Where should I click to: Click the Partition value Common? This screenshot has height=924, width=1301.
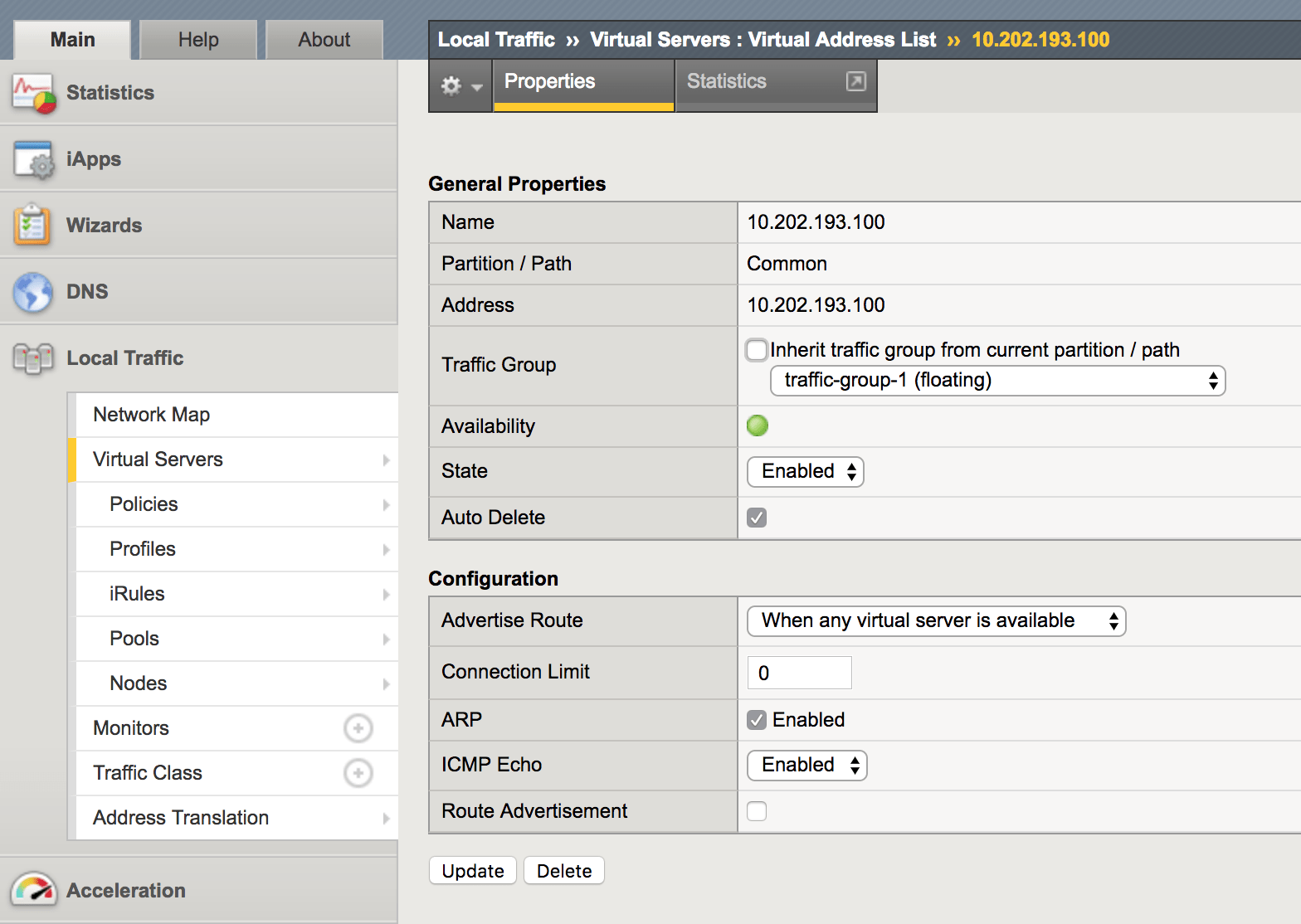click(x=787, y=264)
